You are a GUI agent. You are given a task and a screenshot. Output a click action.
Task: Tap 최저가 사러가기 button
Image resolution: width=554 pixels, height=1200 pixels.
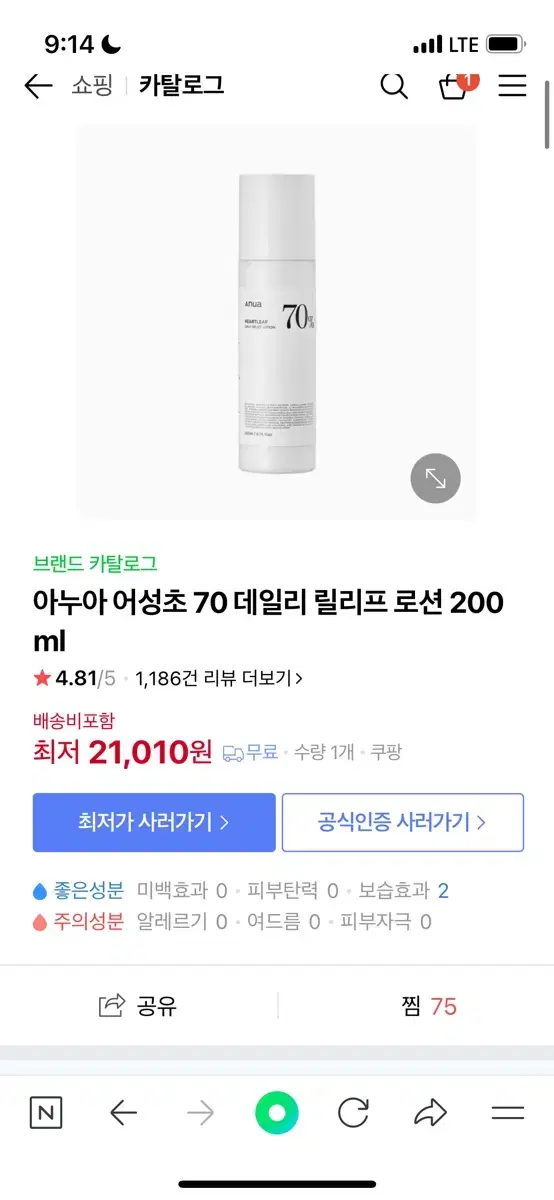point(154,823)
